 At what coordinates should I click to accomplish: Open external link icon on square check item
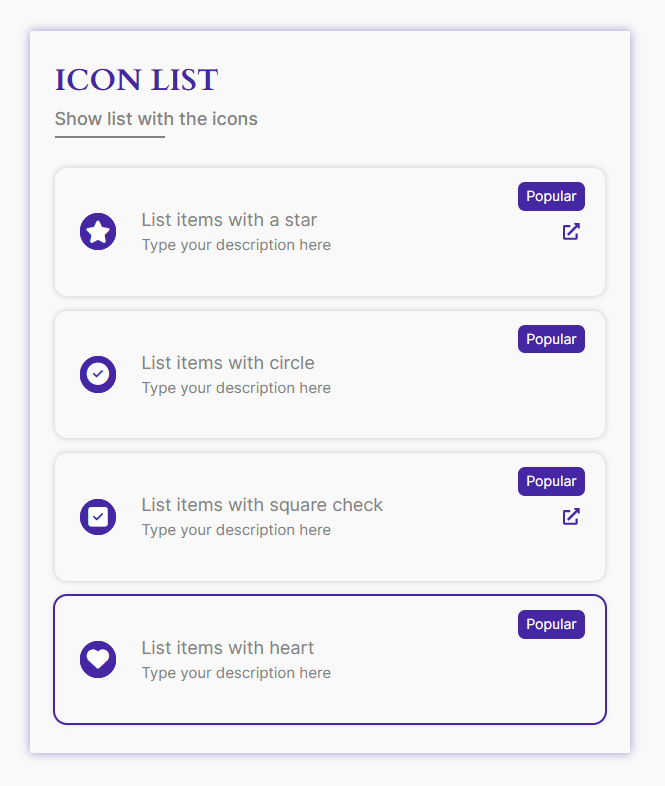tap(571, 517)
